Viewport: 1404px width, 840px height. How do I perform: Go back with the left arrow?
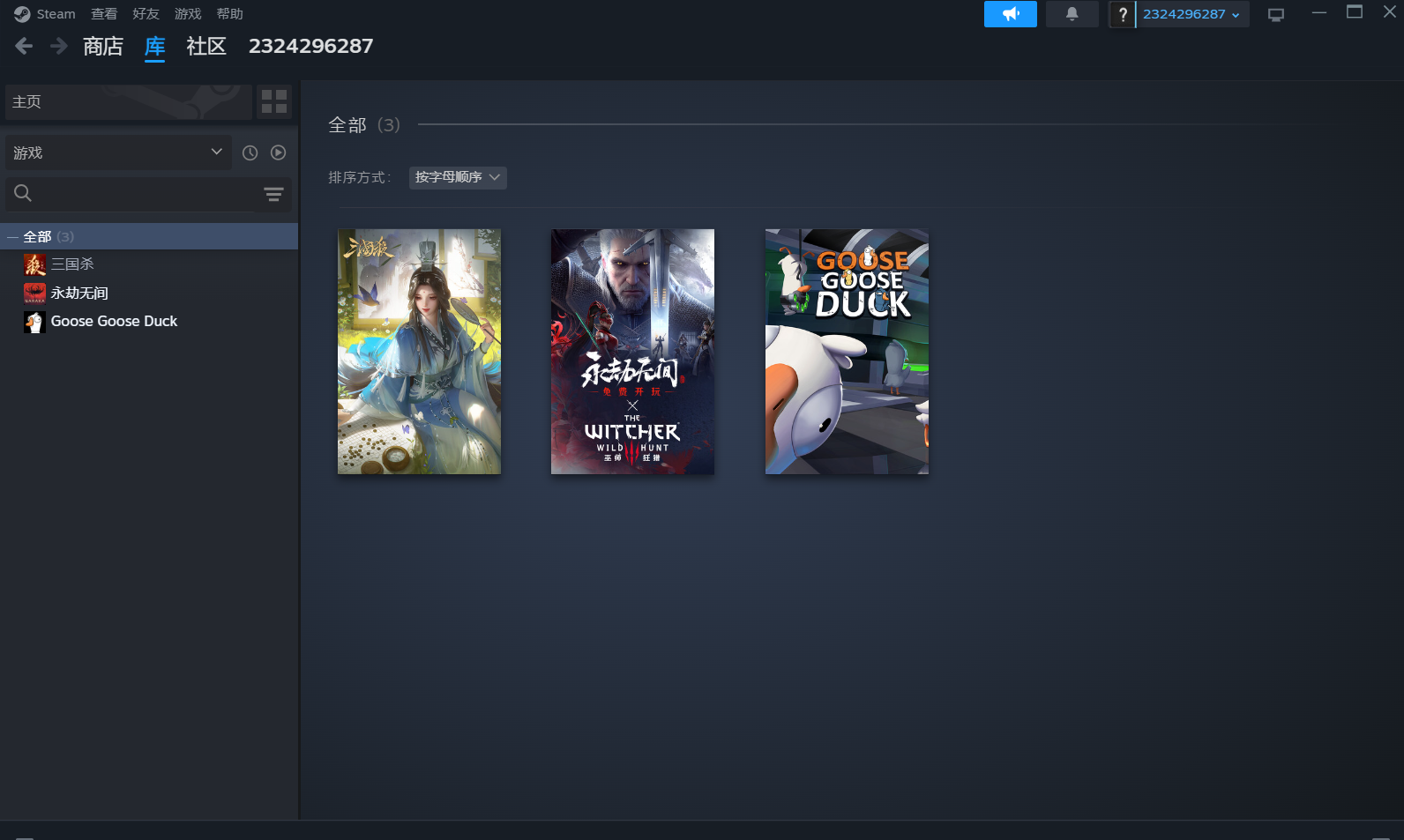[x=24, y=46]
